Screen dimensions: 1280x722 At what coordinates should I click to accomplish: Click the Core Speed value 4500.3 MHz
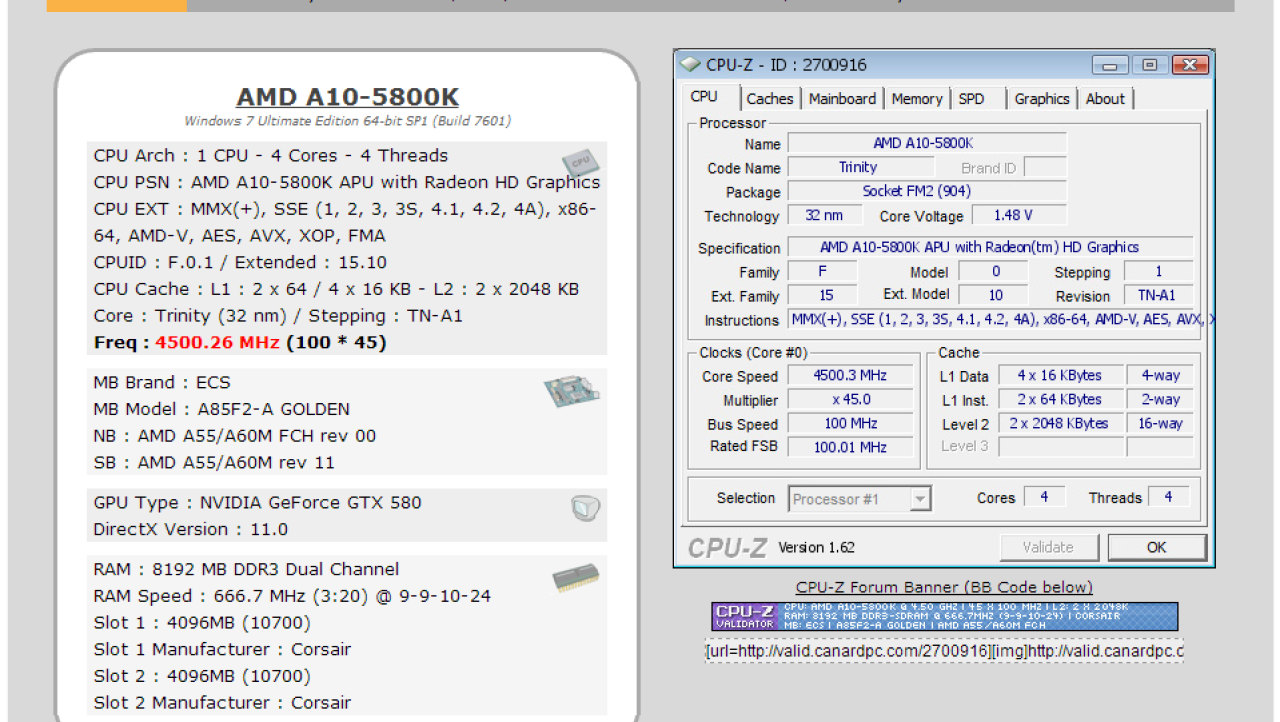850,376
